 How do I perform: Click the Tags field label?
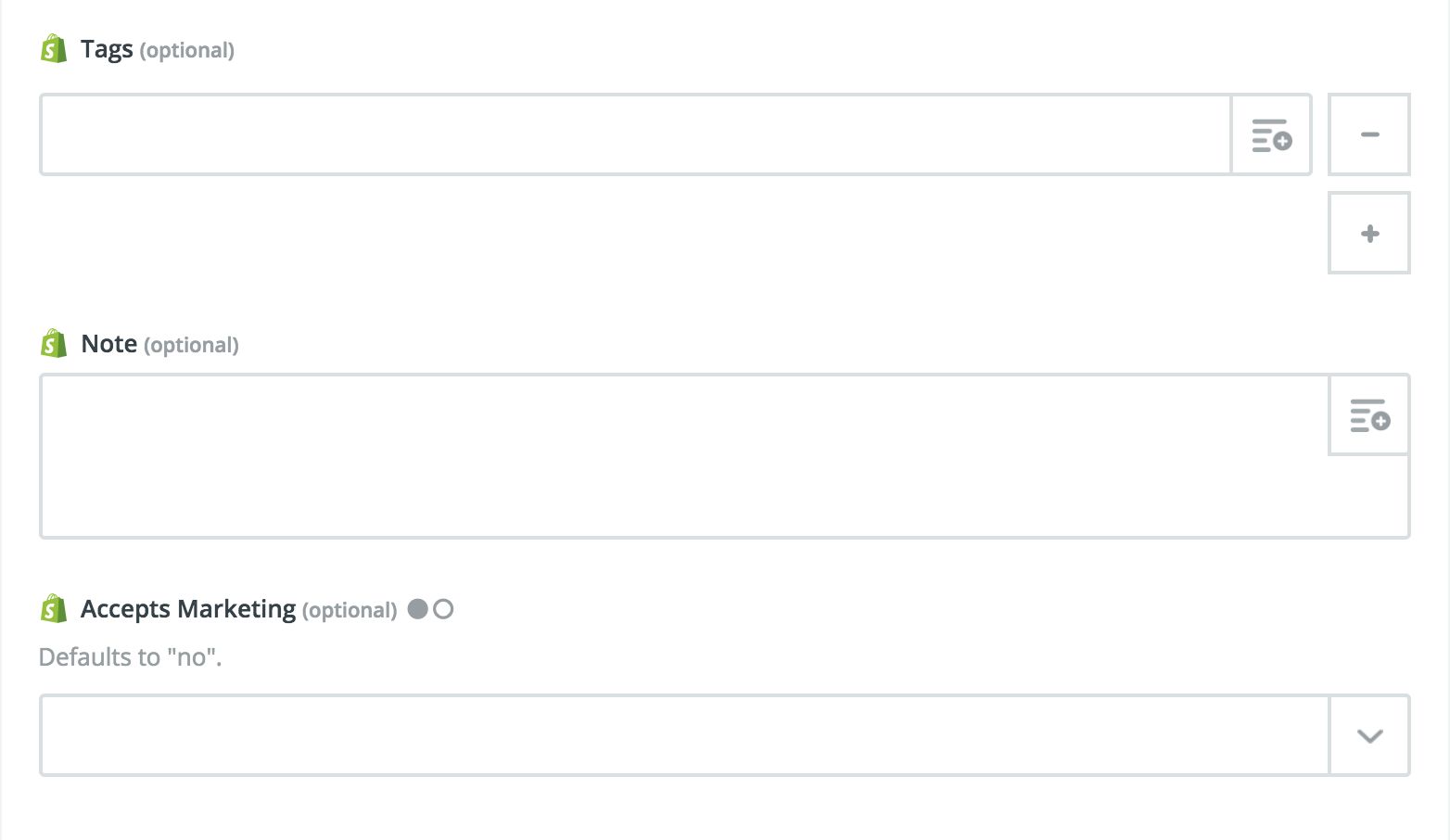tap(107, 49)
